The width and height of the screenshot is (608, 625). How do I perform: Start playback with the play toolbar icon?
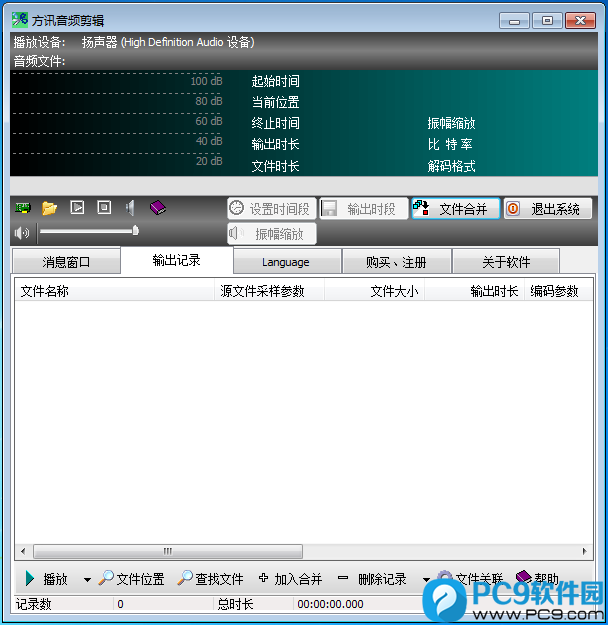pos(77,207)
